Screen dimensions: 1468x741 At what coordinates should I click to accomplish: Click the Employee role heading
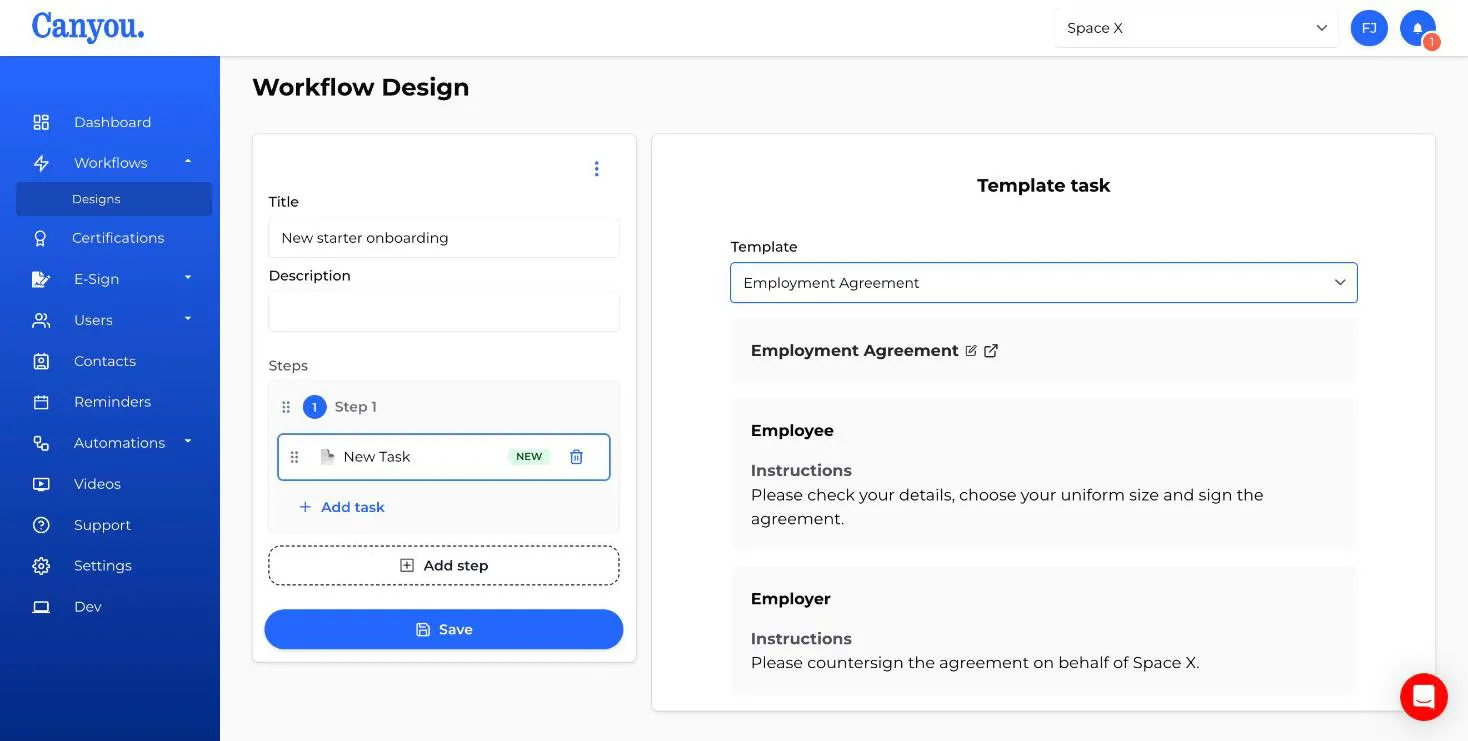792,431
